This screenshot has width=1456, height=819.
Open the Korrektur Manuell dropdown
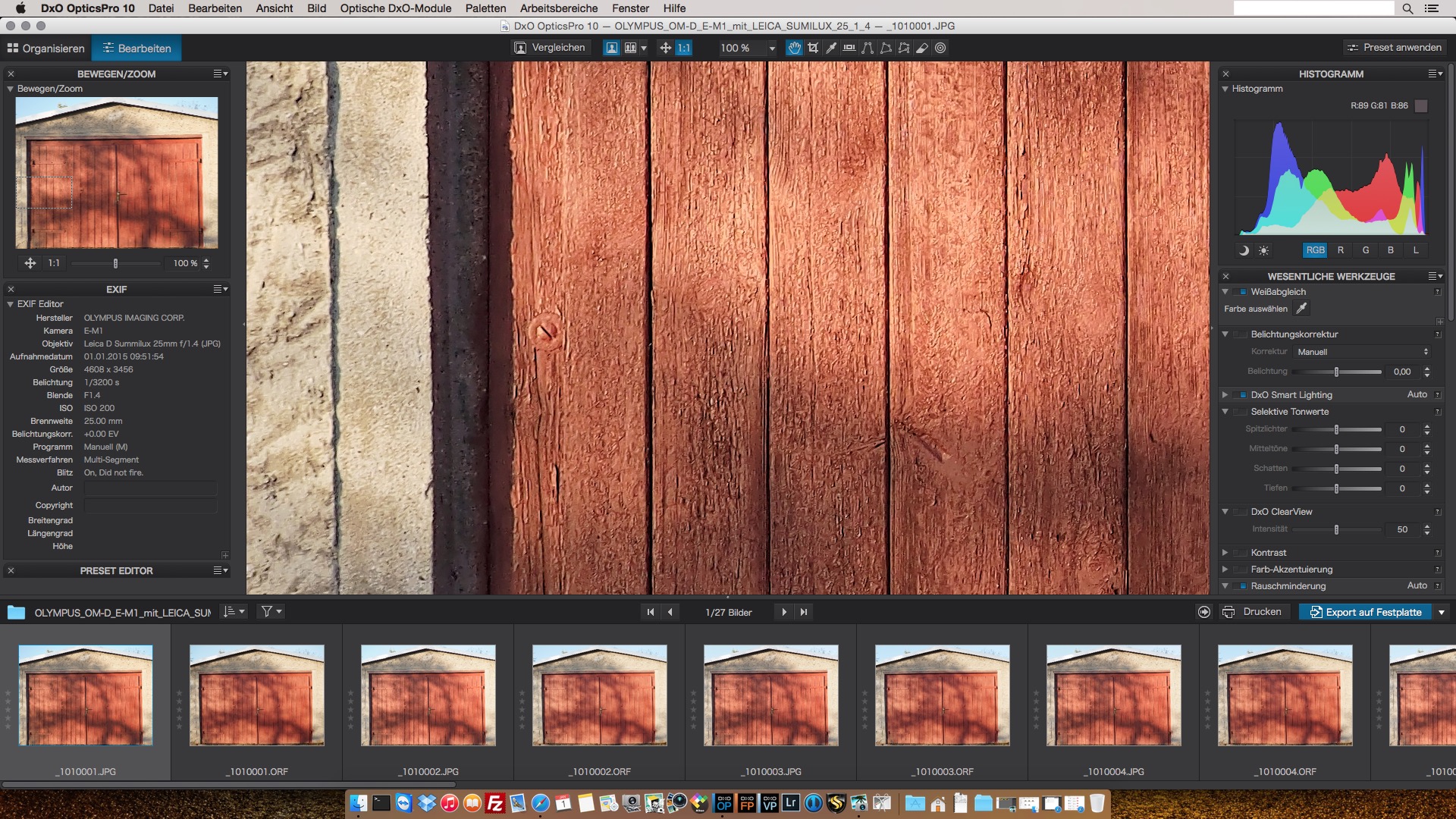(x=1363, y=352)
